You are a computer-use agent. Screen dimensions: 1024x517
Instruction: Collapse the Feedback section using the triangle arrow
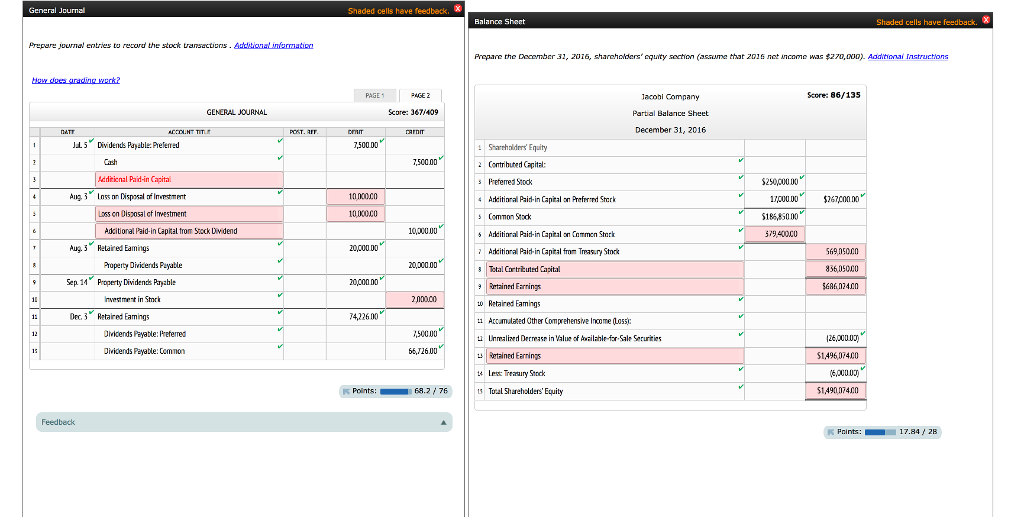442,423
